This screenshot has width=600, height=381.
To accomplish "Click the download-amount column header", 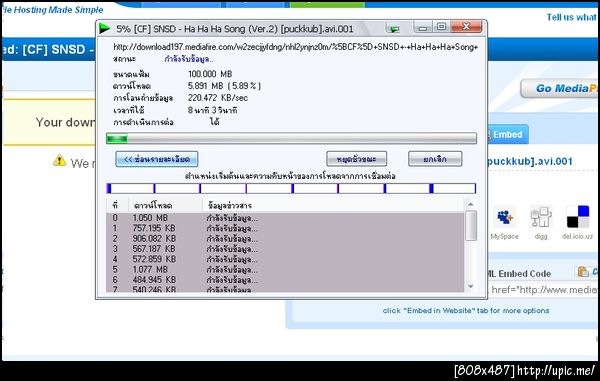I will pos(165,205).
